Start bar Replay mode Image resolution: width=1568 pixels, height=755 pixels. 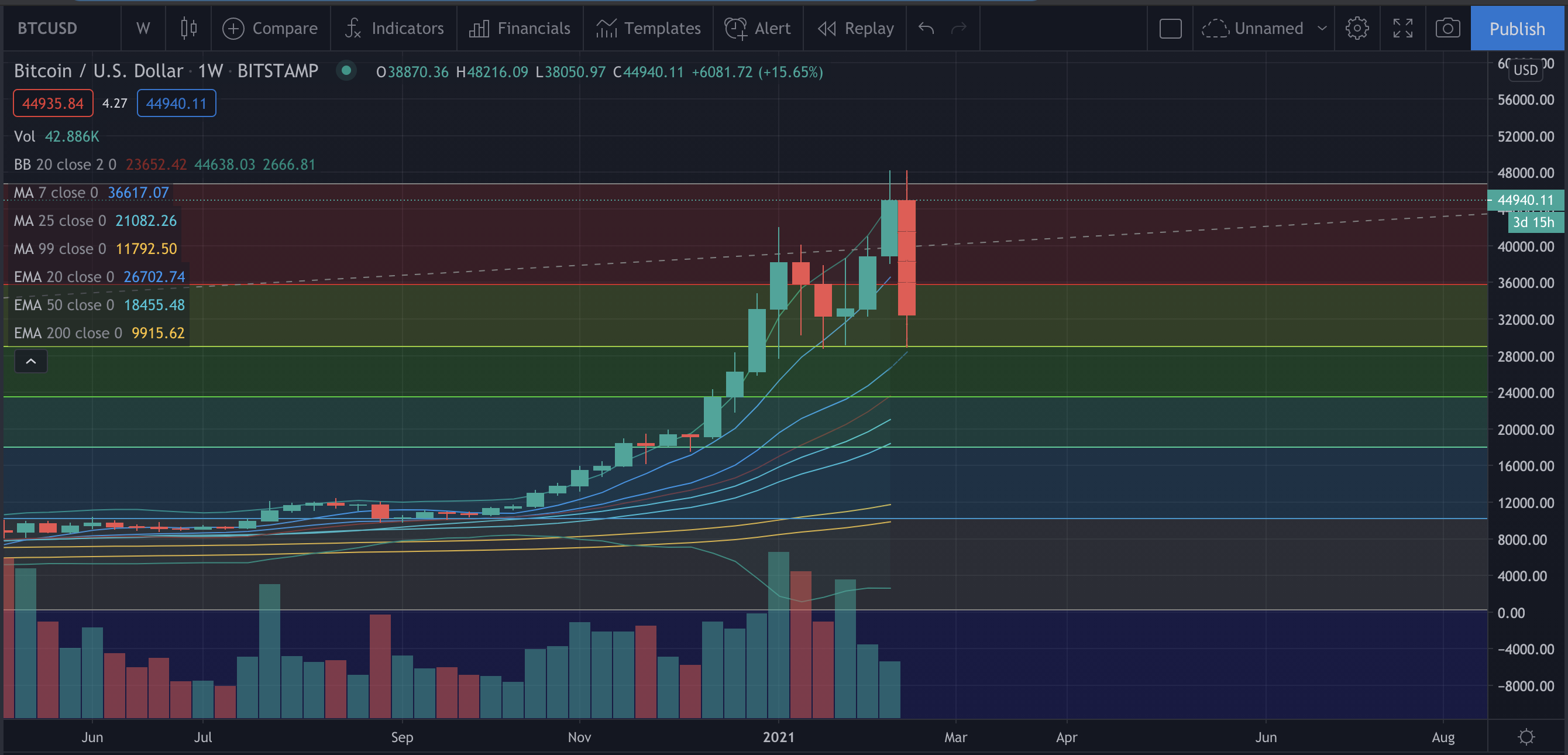(855, 28)
